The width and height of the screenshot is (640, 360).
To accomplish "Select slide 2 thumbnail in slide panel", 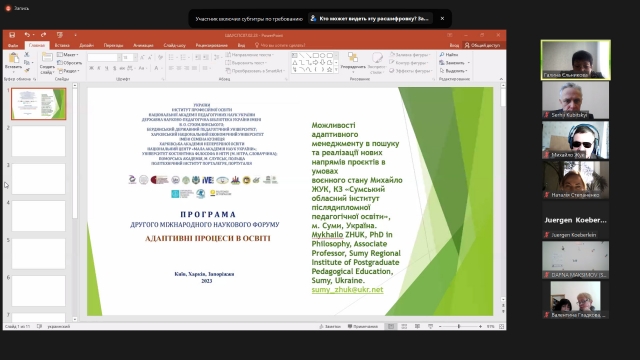I will click(x=38, y=141).
